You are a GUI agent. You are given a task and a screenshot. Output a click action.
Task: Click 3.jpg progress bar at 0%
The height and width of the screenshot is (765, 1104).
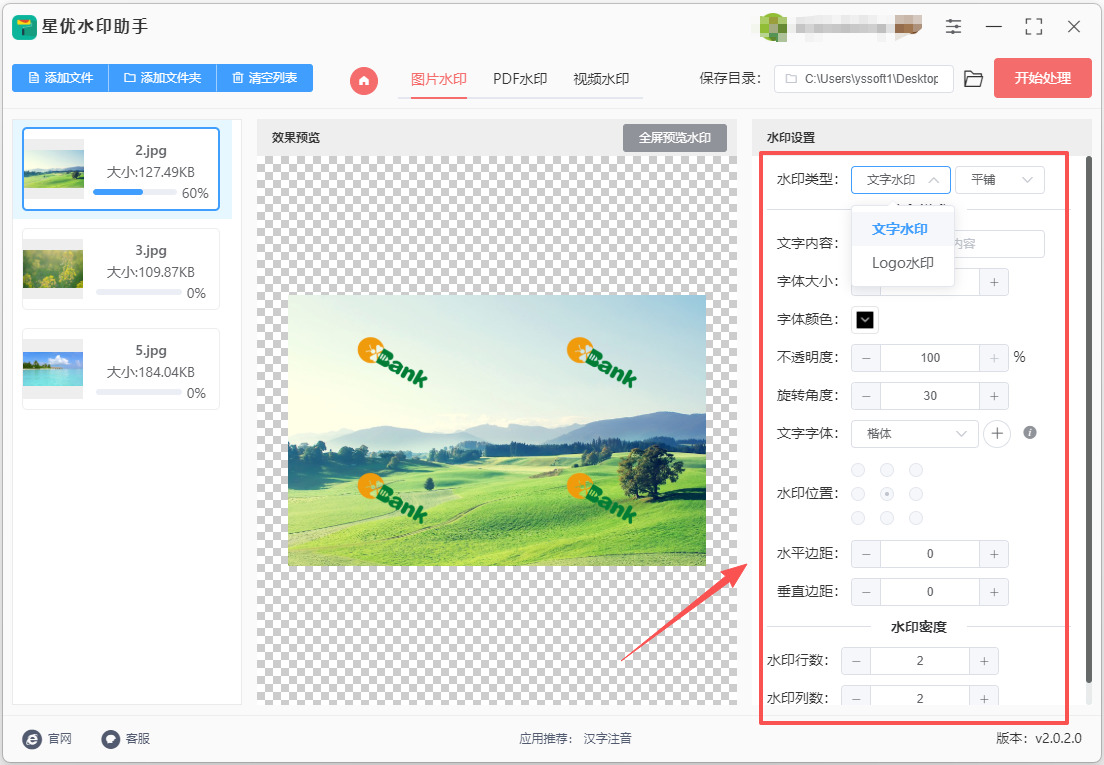click(139, 292)
